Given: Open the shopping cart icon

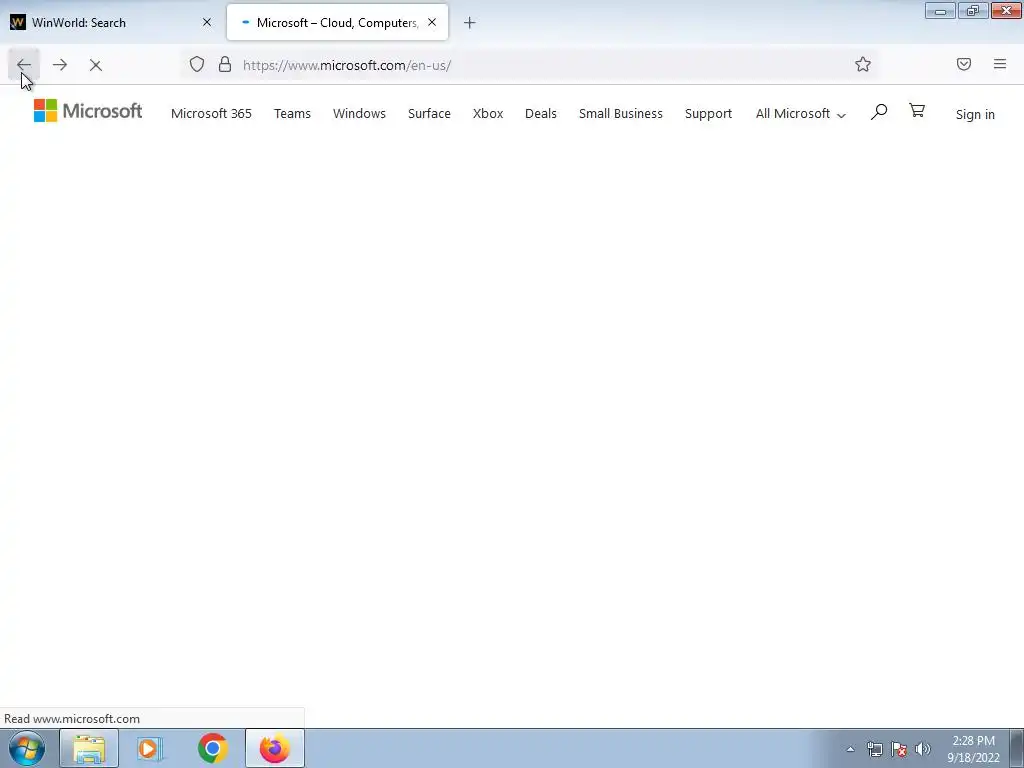Looking at the screenshot, I should click(x=917, y=110).
